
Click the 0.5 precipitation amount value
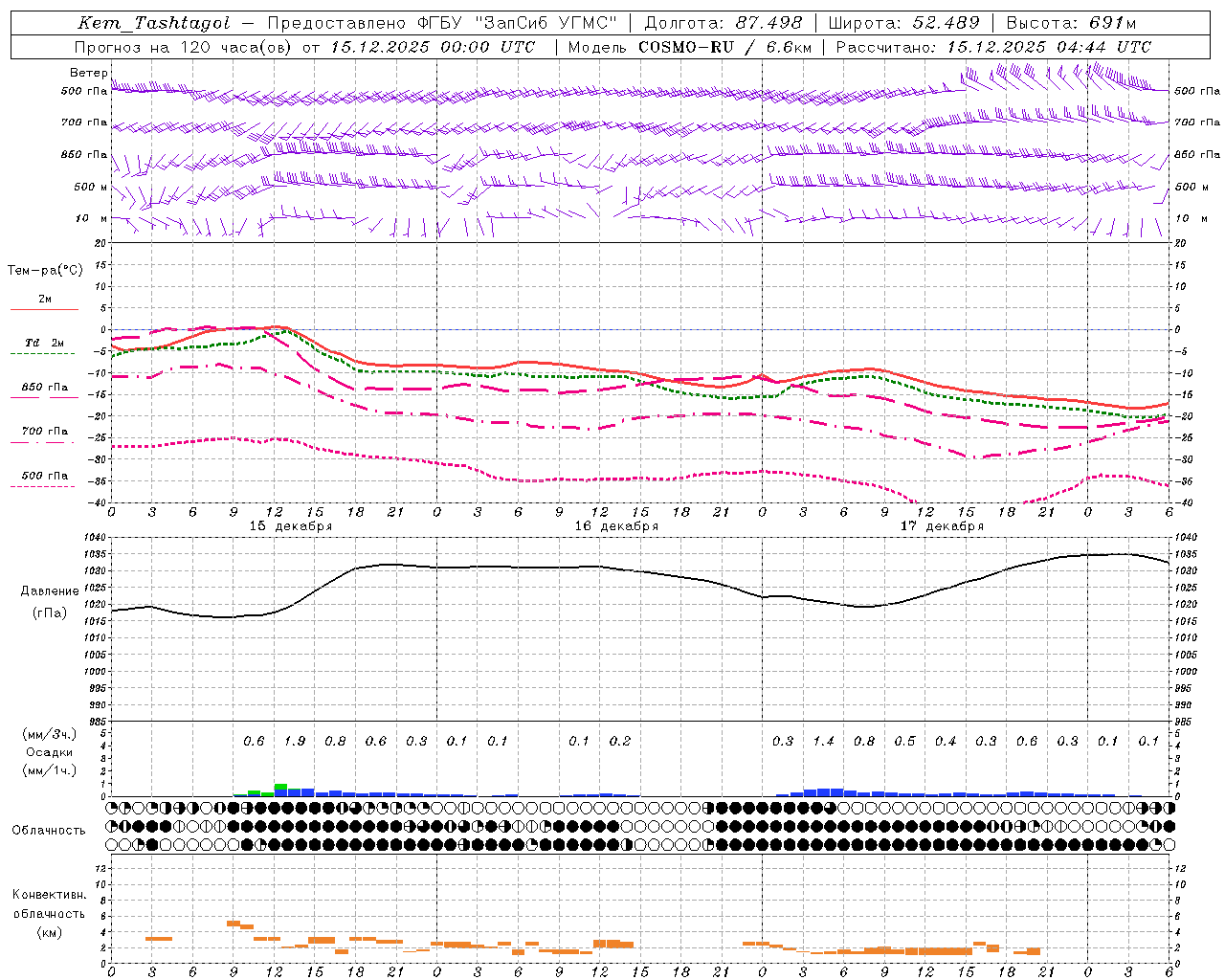point(905,741)
